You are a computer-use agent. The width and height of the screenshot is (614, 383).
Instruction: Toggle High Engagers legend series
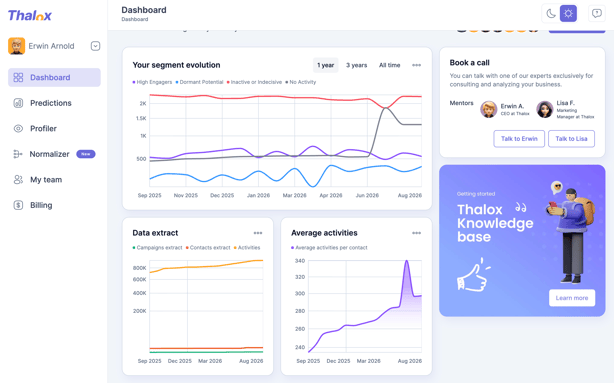[152, 82]
